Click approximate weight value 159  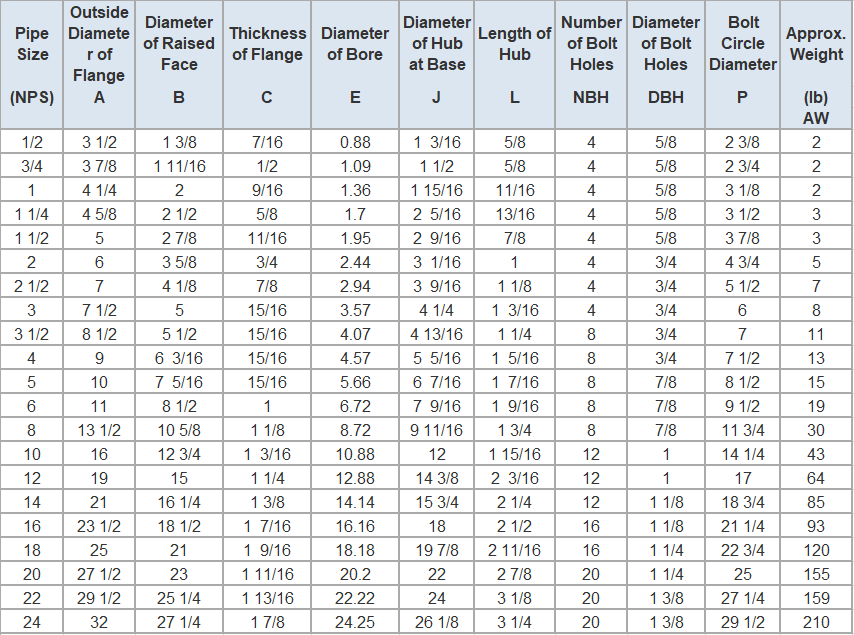pos(816,597)
